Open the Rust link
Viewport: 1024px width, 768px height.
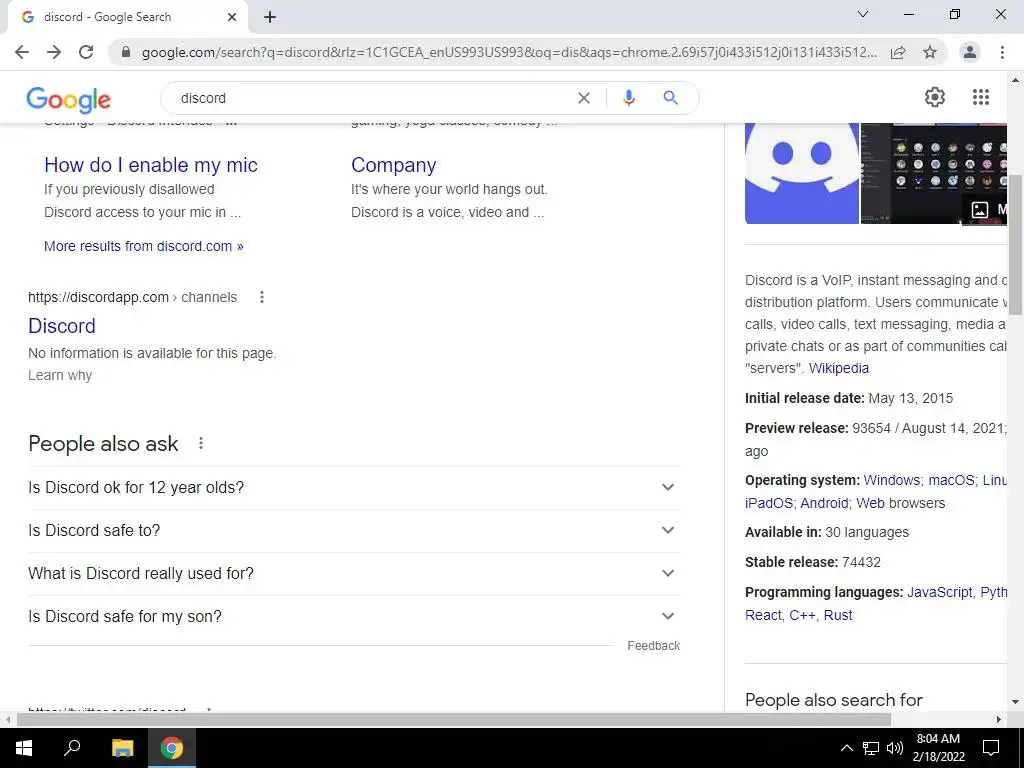tap(838, 615)
